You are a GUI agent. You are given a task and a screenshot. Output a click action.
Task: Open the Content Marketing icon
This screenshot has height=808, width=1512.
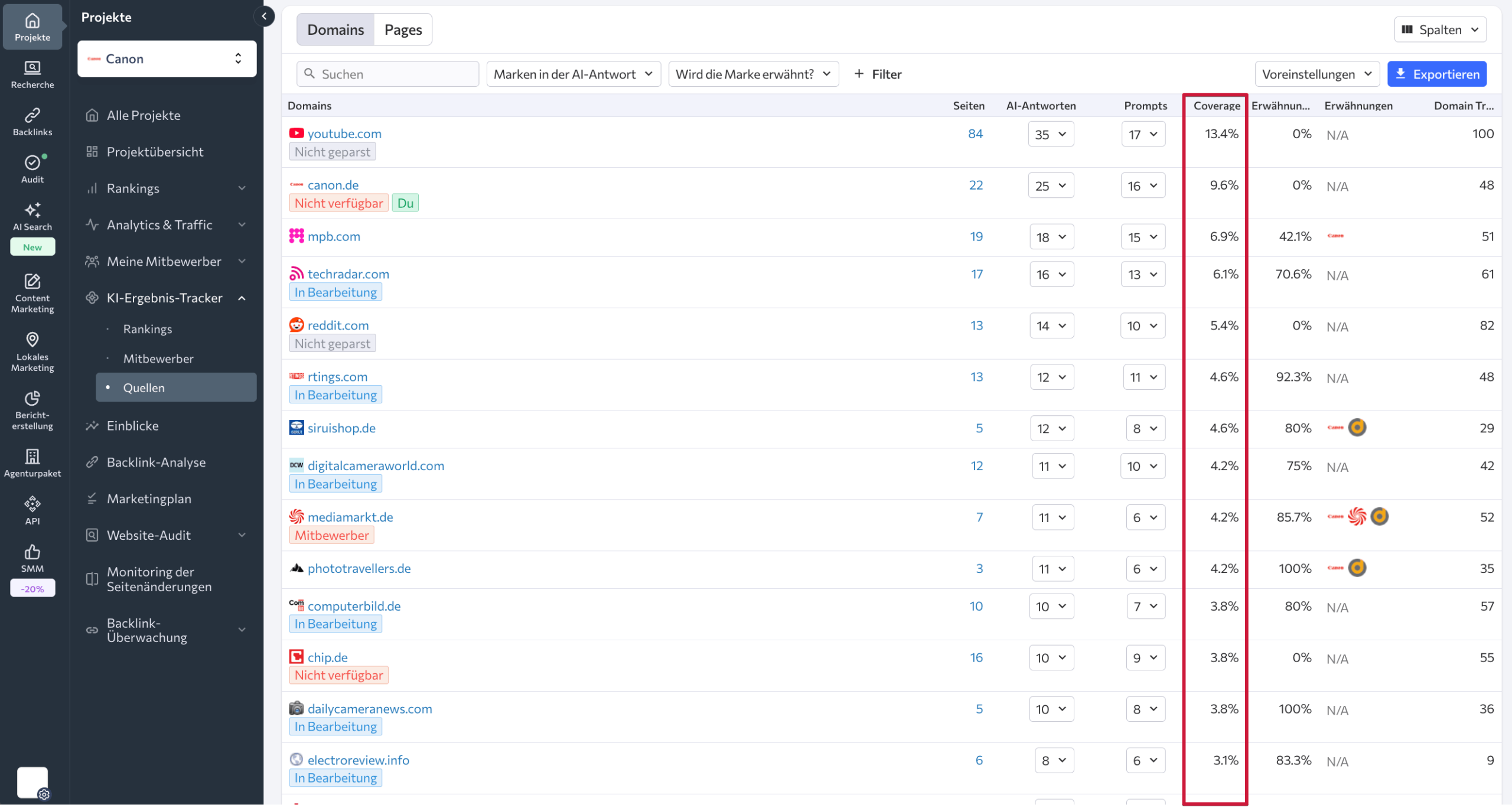coord(32,292)
